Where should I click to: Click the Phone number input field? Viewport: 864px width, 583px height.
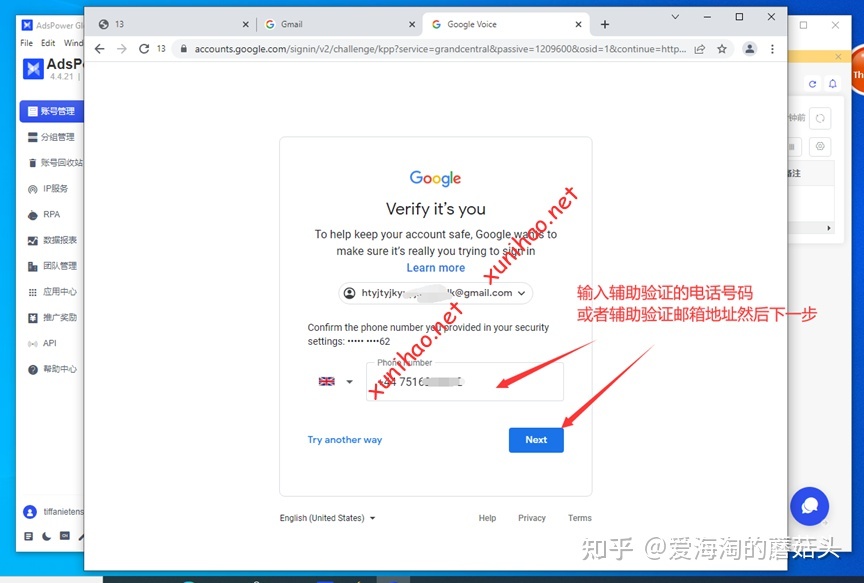[465, 381]
